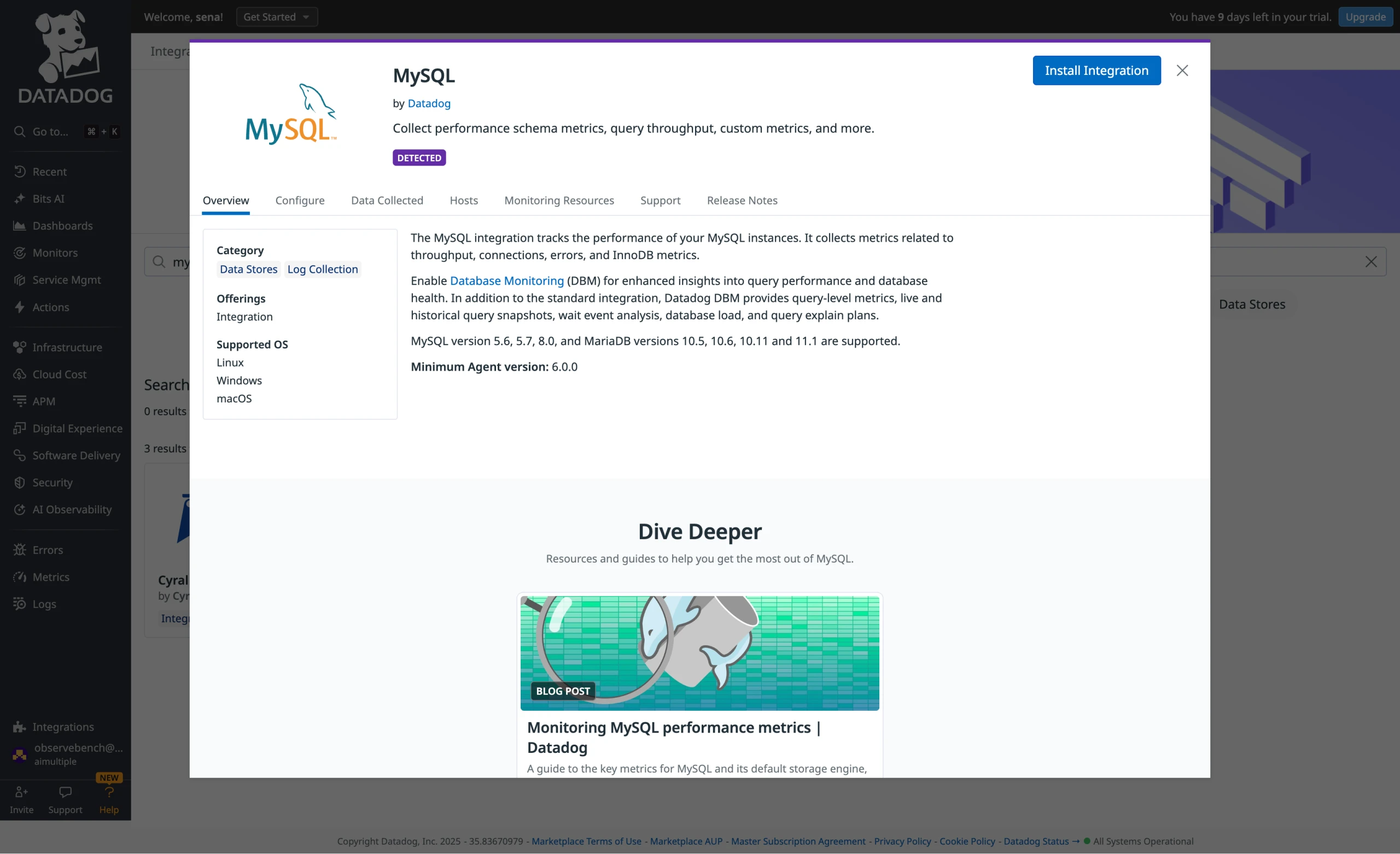Click the Datadog dog logo

[x=65, y=57]
